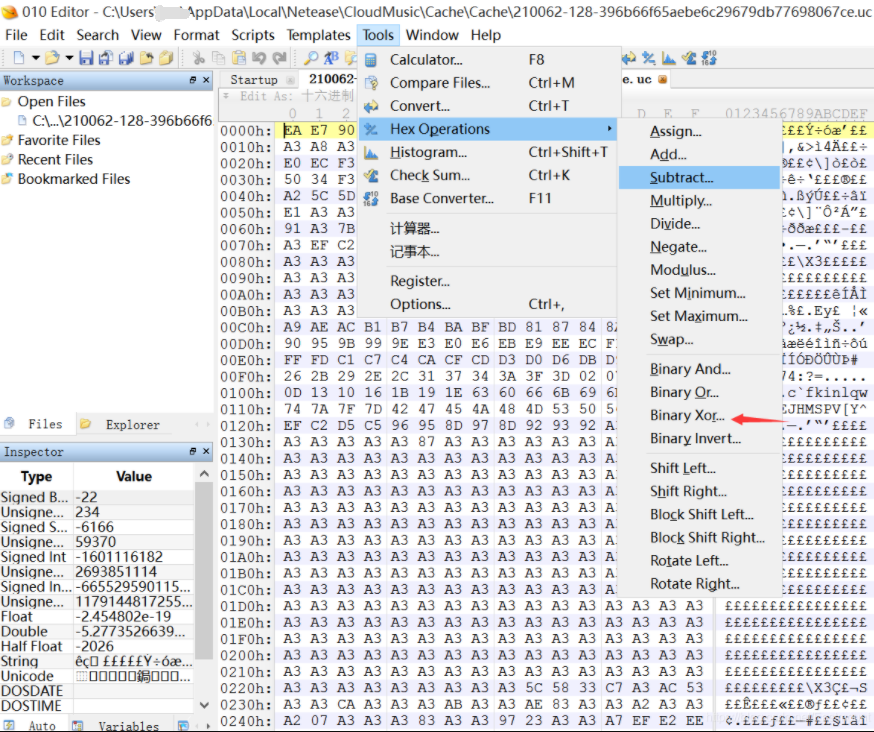
Task: Click the Cut scissors icon
Action: point(198,58)
